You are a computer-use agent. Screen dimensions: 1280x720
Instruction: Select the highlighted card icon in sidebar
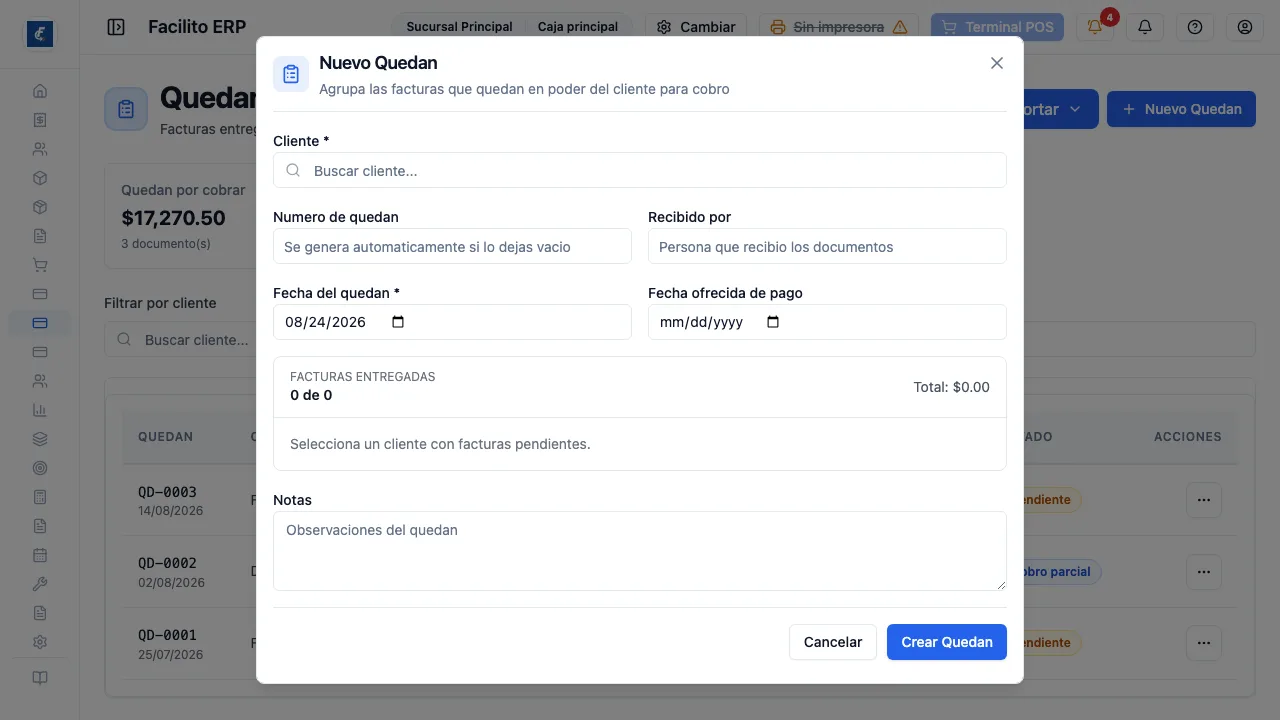[x=40, y=323]
